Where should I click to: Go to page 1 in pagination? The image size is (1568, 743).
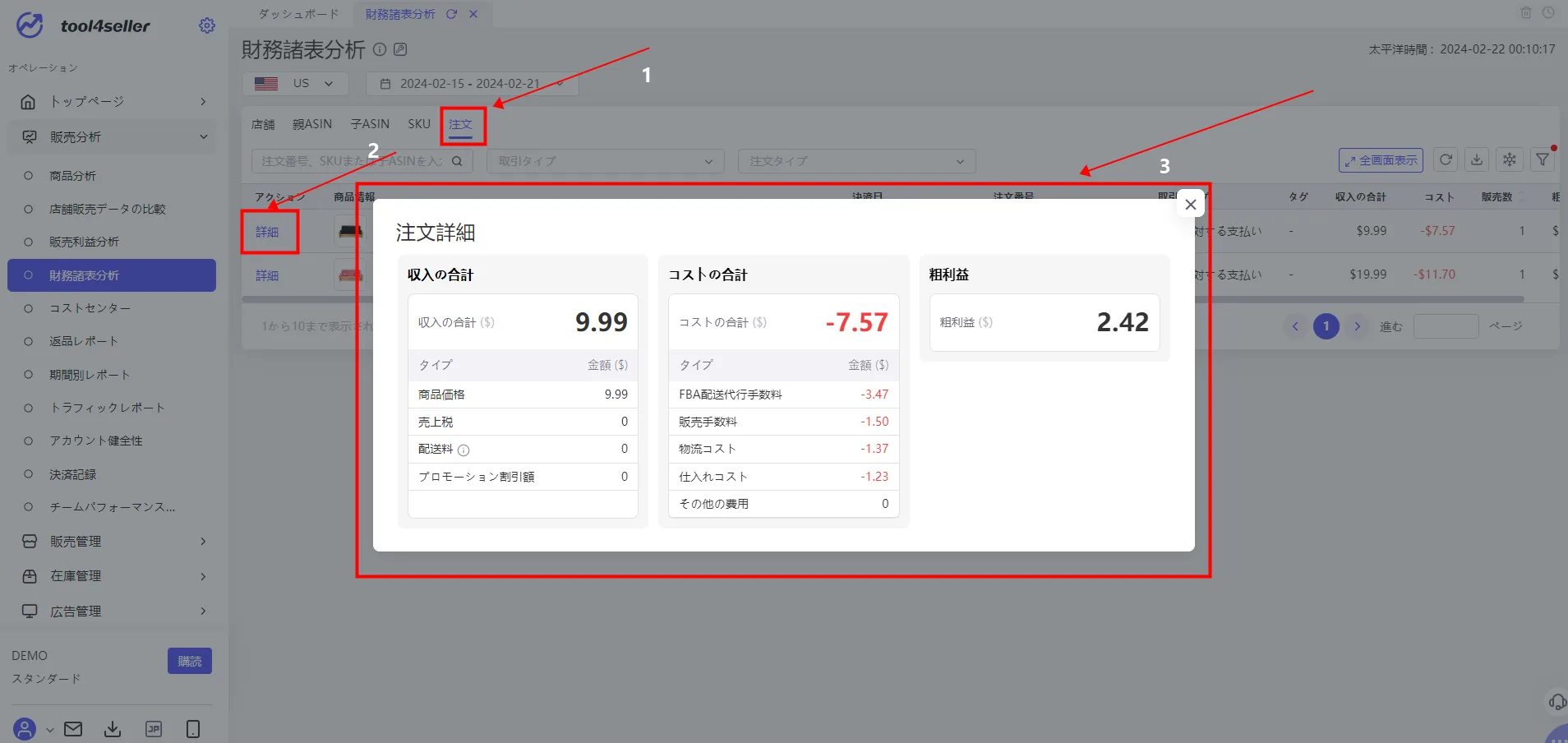(1326, 326)
